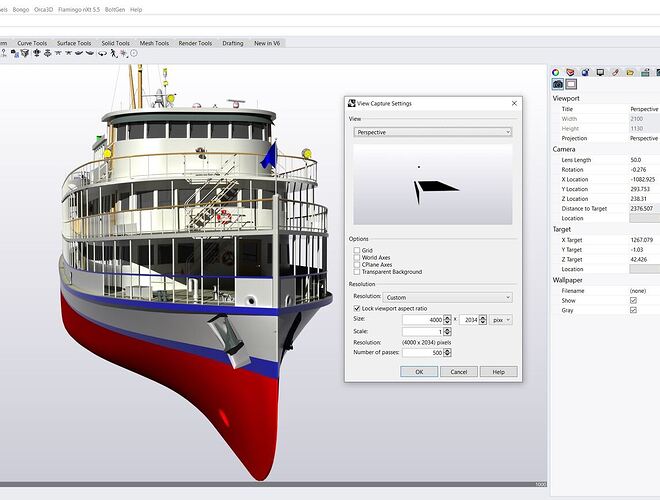
Task: Click the target pin icon in toolbar
Action: coord(4,53)
